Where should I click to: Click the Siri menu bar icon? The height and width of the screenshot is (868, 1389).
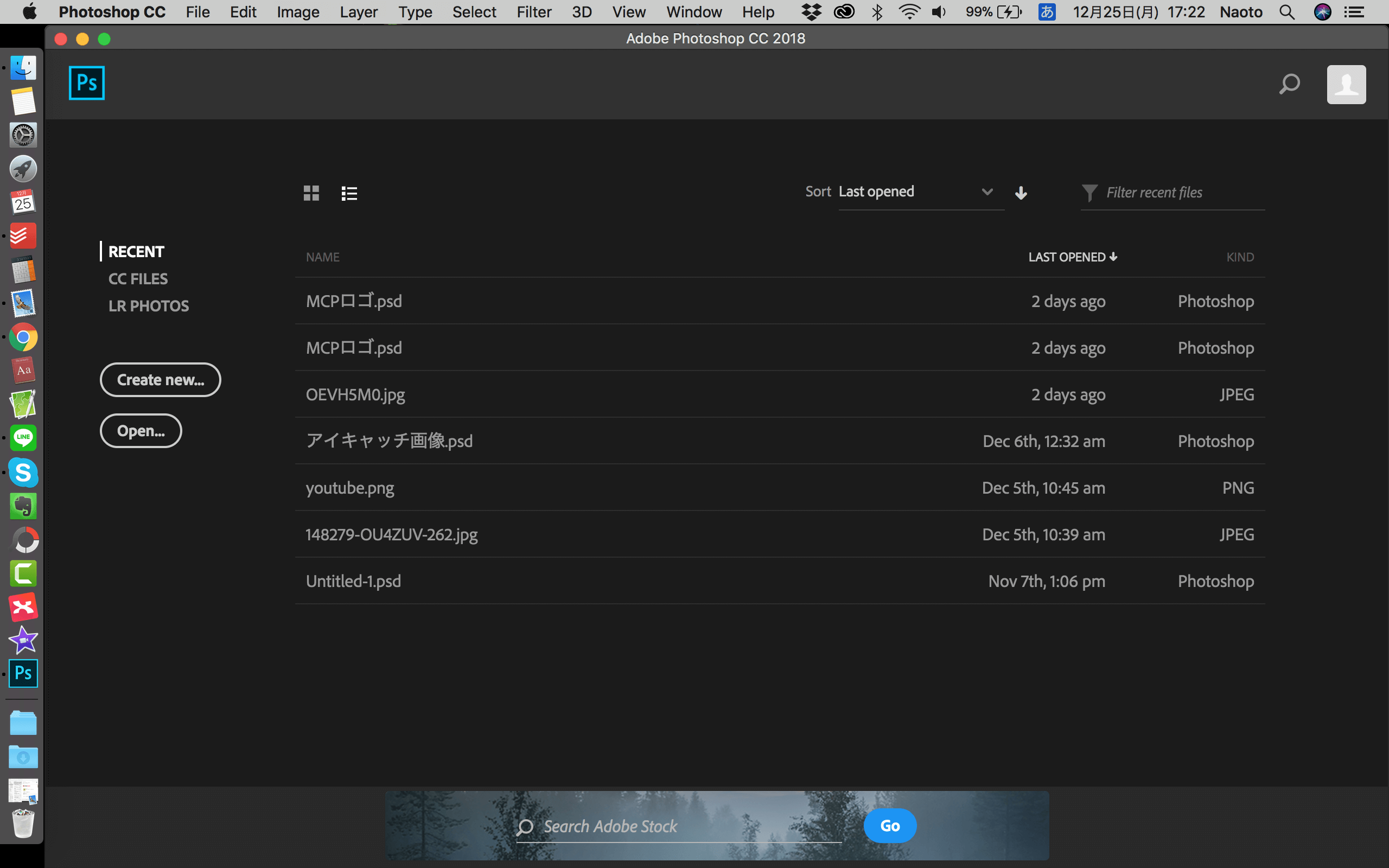click(1322, 11)
